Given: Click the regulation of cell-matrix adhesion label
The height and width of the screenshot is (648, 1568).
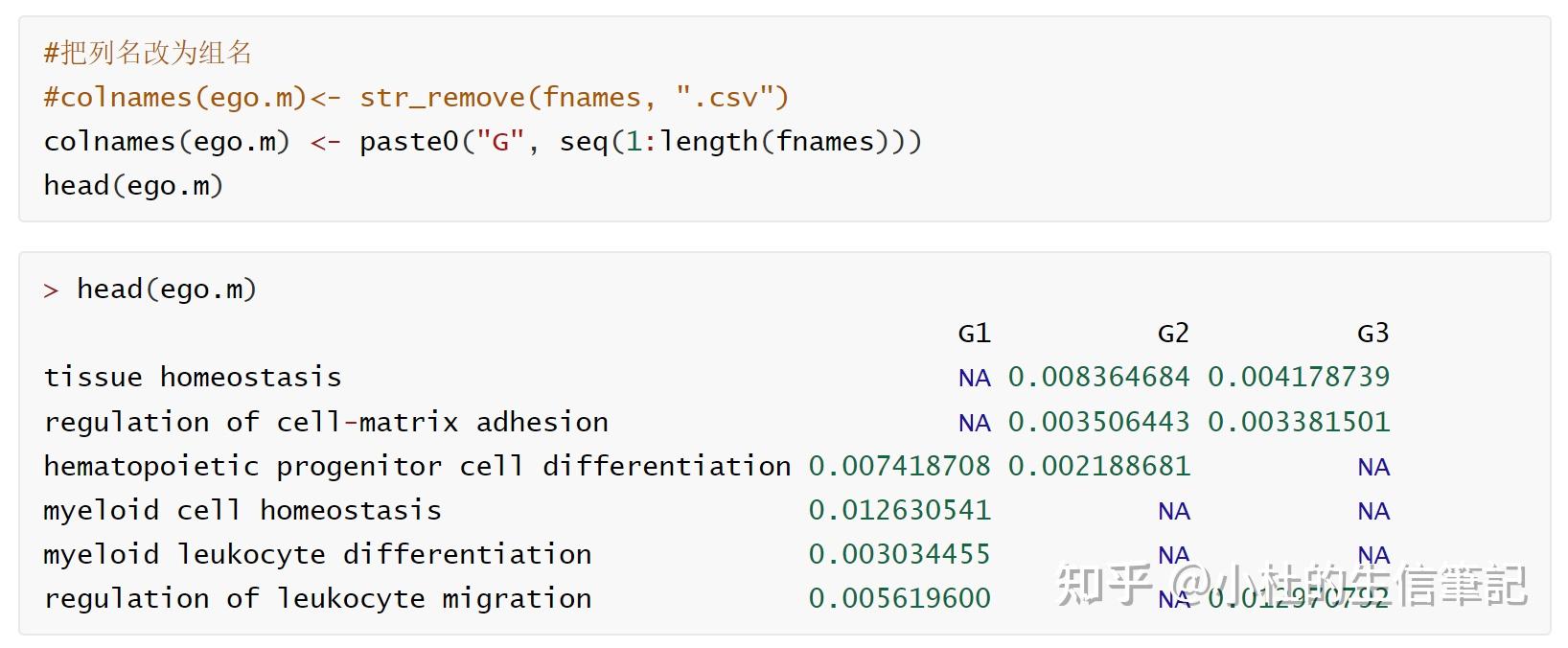Looking at the screenshot, I should [326, 422].
